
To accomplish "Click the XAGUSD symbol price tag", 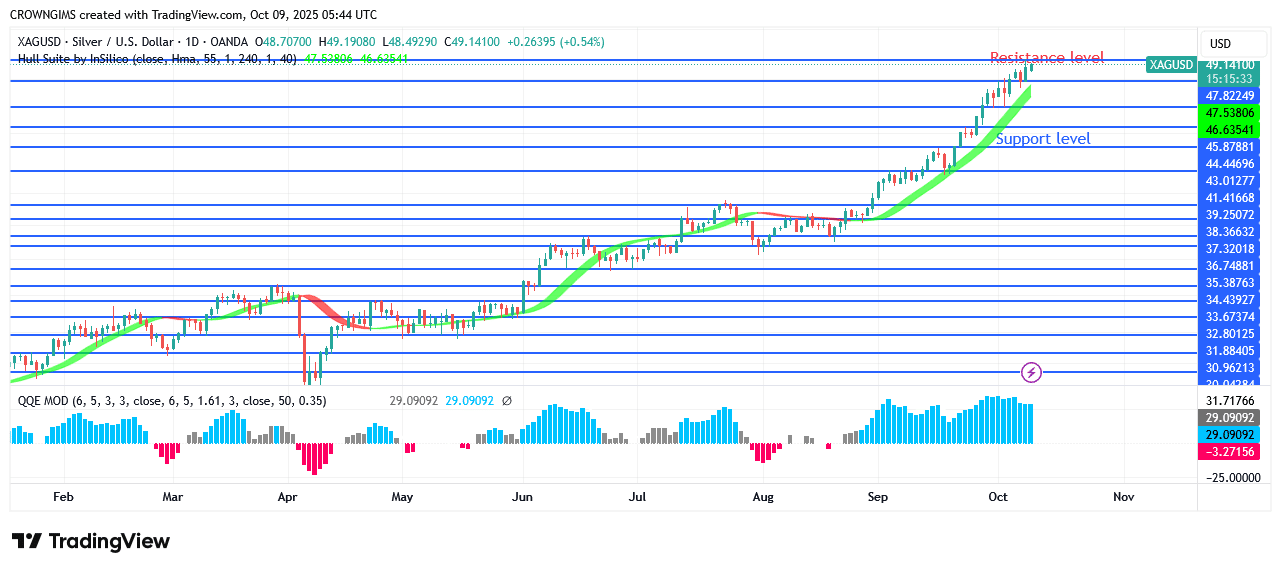I will pyautogui.click(x=1171, y=64).
